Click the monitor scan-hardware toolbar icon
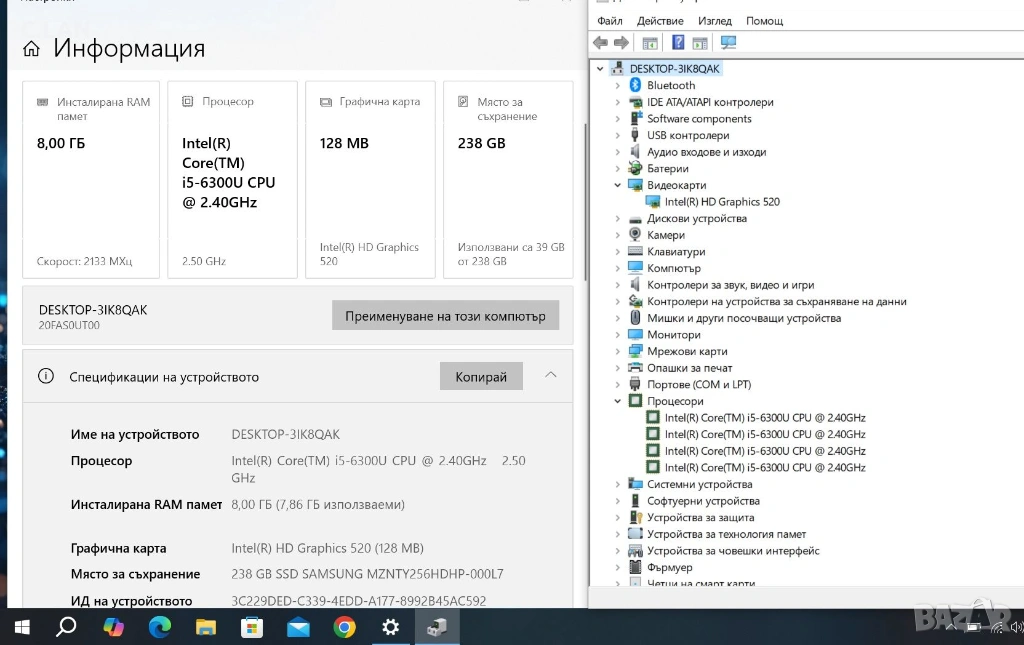The image size is (1024, 645). (728, 43)
